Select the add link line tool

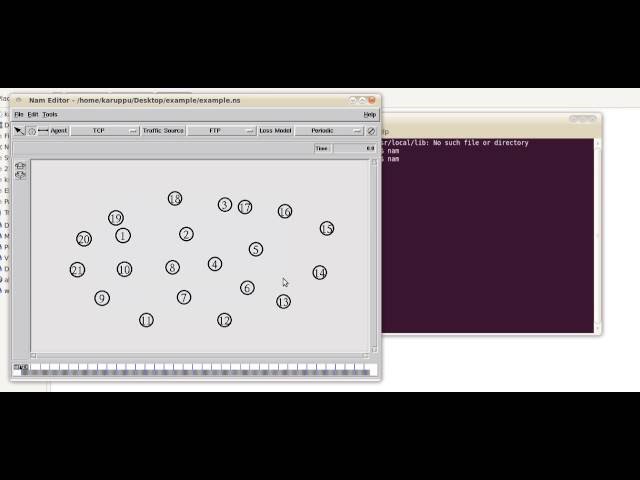coord(43,131)
